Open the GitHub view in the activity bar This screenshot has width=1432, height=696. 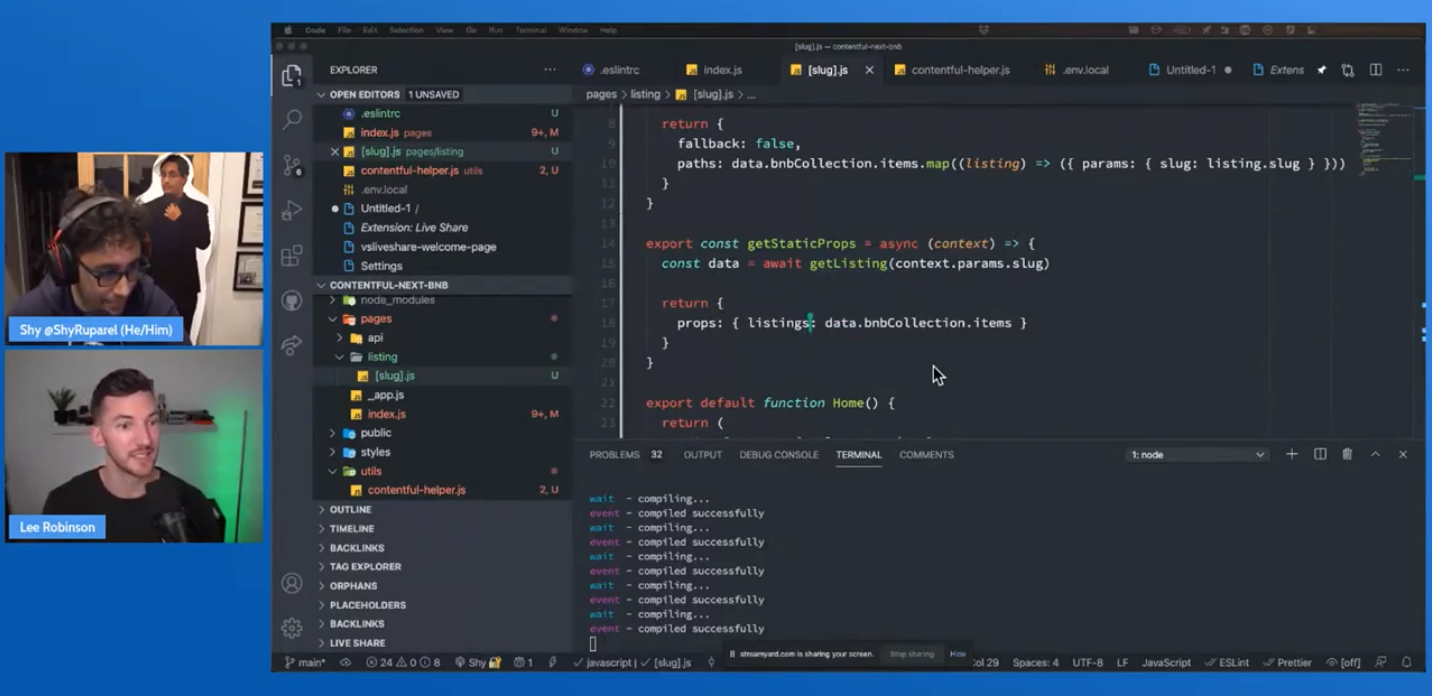click(x=292, y=301)
